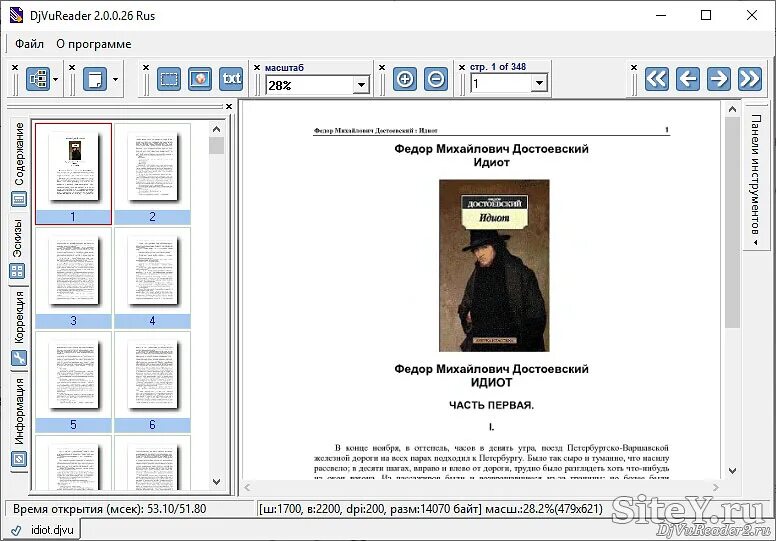Screen dimensions: 776x541
Task: Close the zoom buttons toolbar group
Action: coord(382,67)
